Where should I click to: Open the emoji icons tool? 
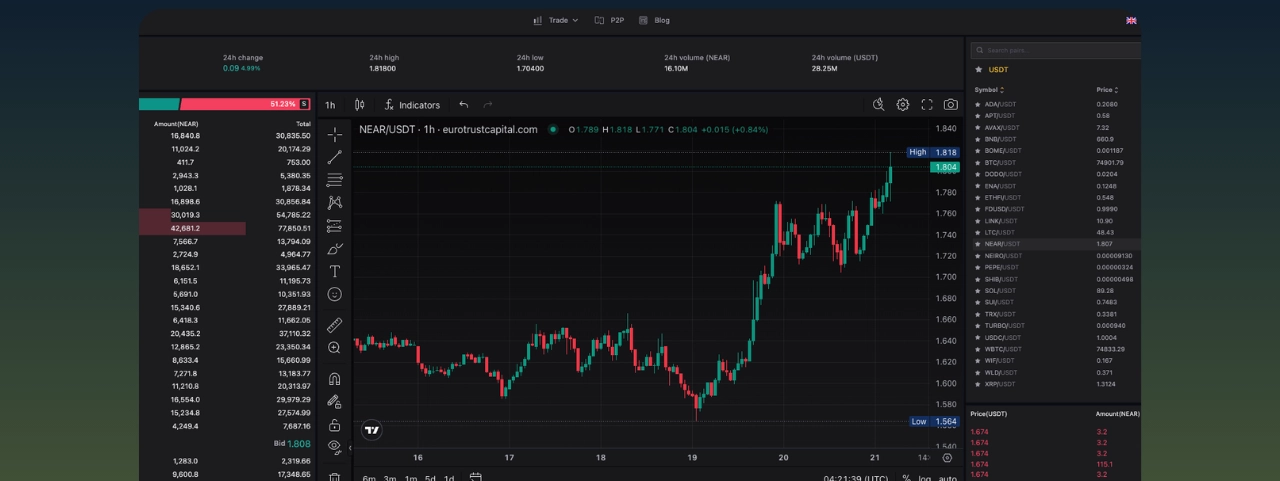335,294
